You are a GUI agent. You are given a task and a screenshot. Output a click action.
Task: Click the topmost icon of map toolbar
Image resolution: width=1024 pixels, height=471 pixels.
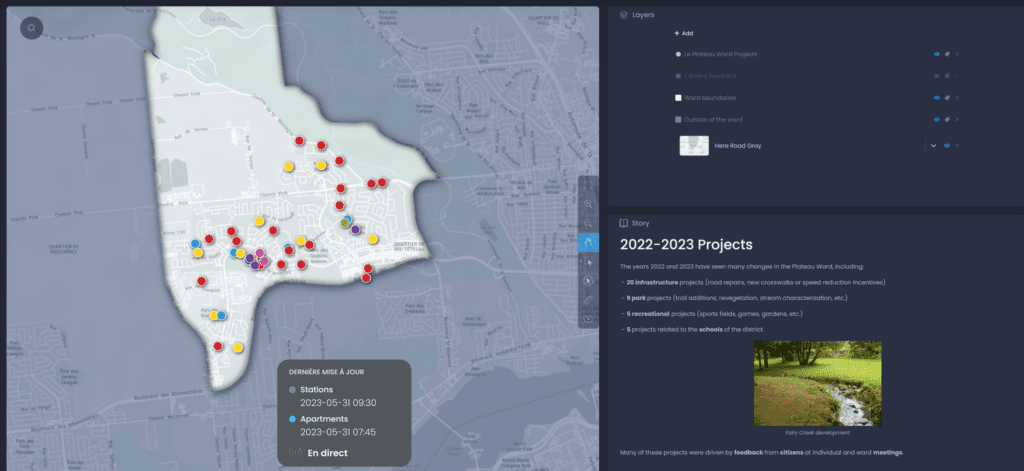point(588,185)
